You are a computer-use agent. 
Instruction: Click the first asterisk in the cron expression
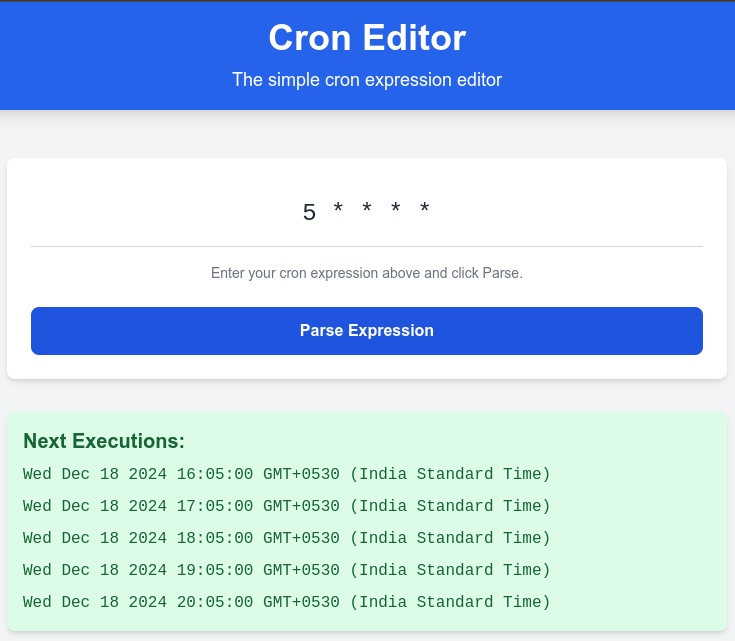(338, 210)
